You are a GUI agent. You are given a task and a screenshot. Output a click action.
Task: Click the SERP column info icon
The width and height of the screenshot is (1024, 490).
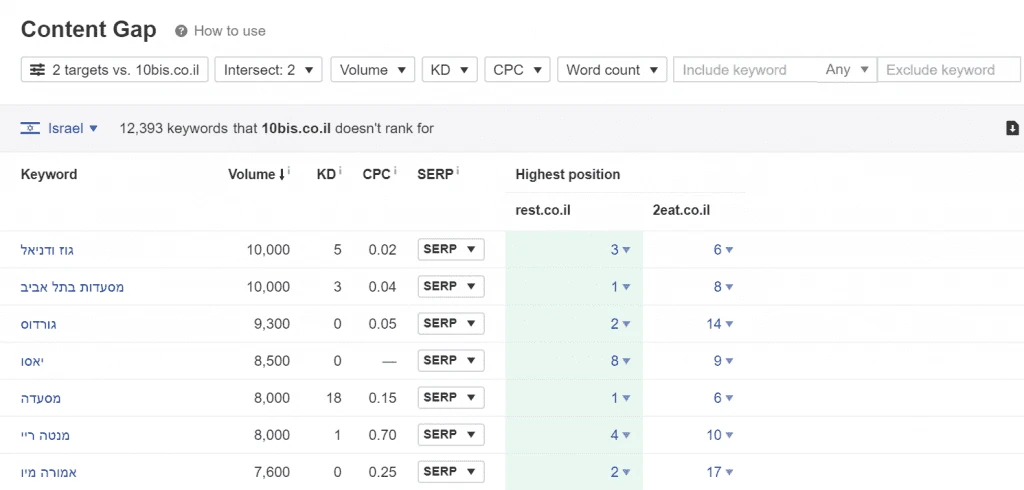457,171
